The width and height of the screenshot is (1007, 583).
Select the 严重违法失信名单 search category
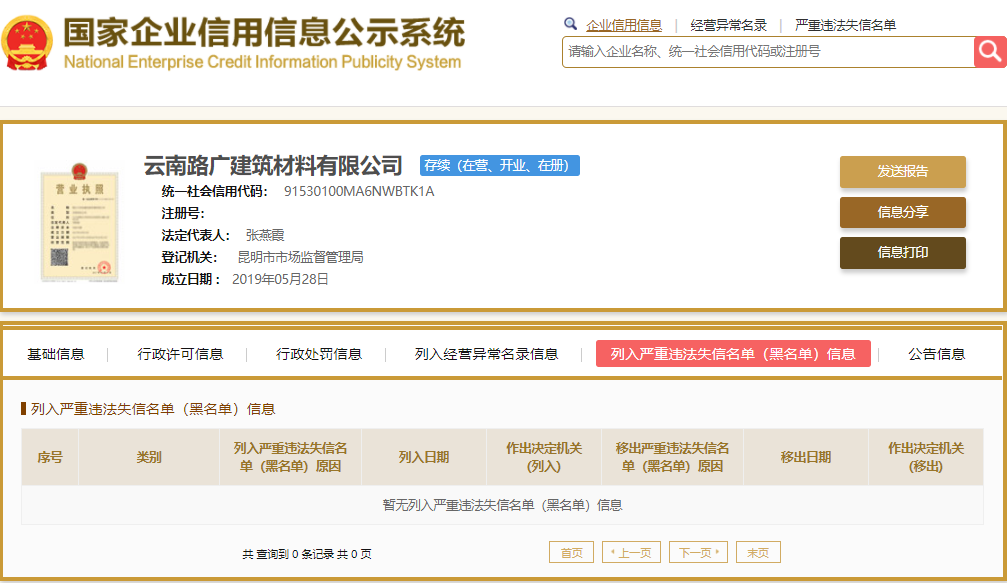pyautogui.click(x=845, y=25)
